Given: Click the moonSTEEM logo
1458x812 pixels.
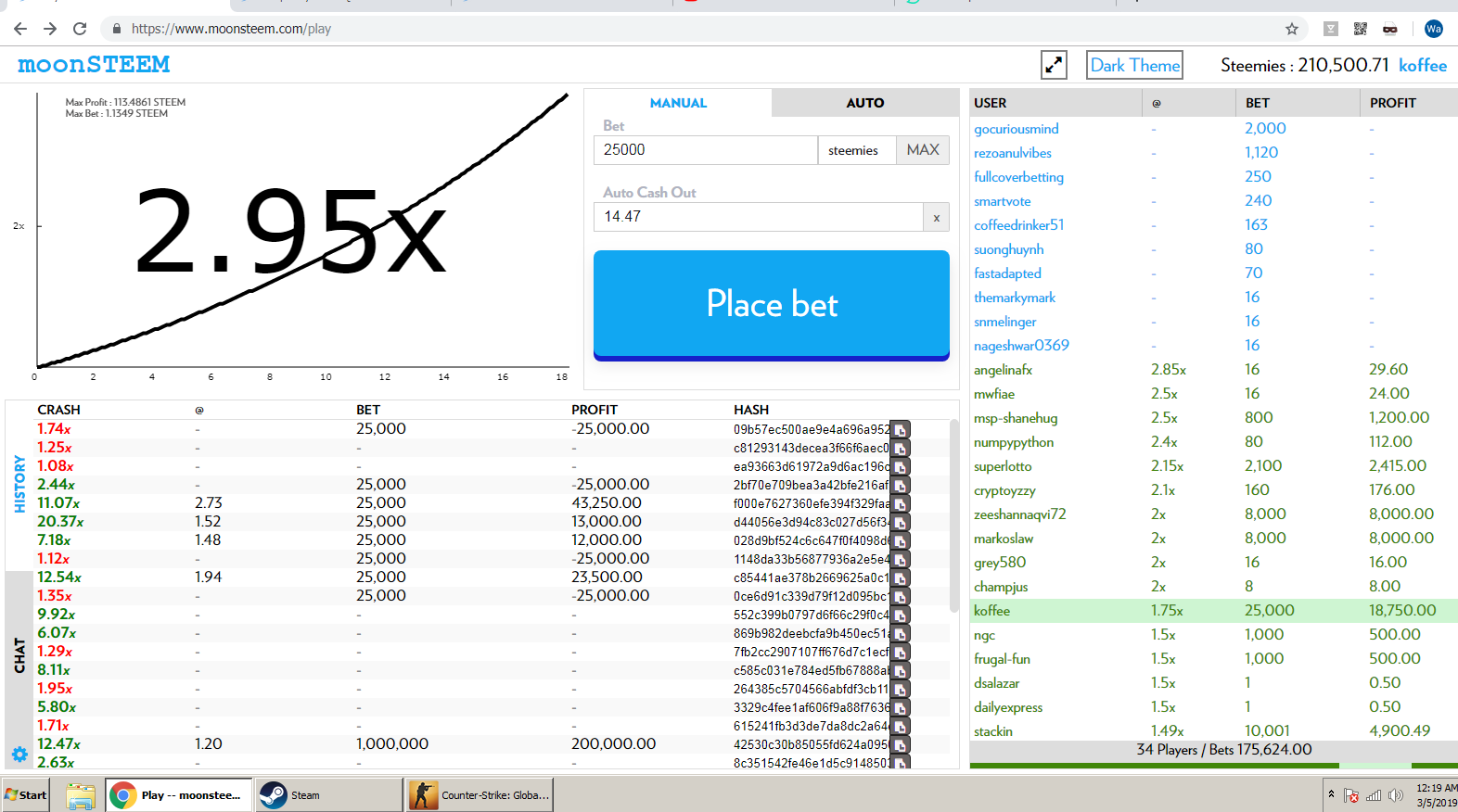Looking at the screenshot, I should tap(94, 65).
